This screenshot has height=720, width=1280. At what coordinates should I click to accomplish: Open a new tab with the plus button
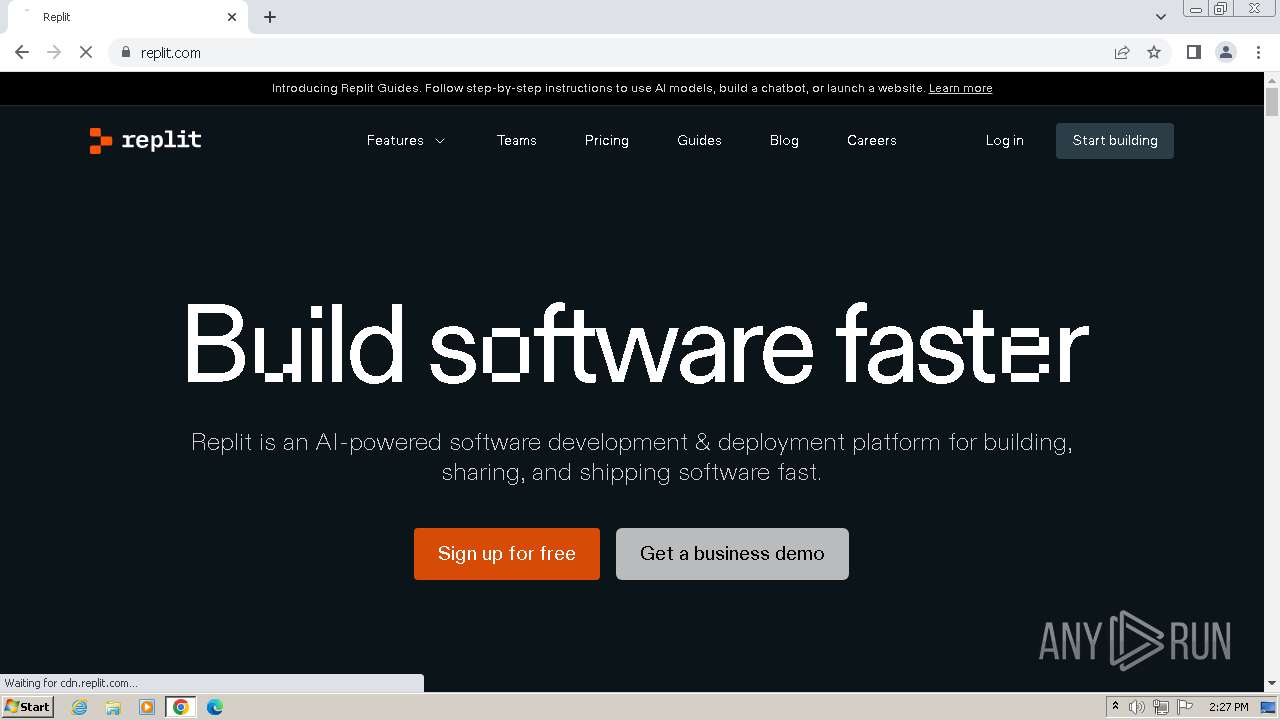point(270,17)
